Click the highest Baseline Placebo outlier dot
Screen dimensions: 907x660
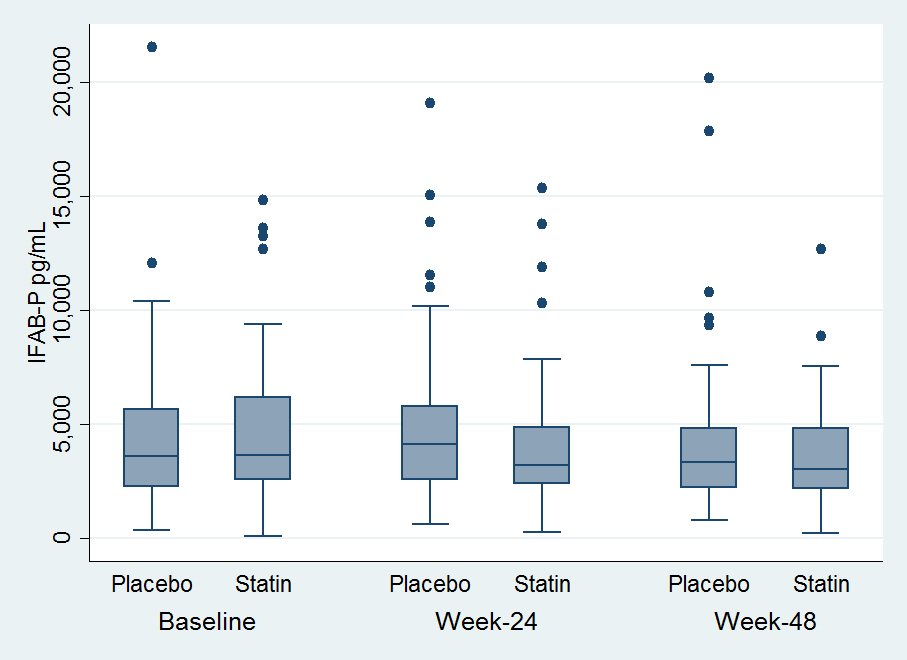pos(152,47)
